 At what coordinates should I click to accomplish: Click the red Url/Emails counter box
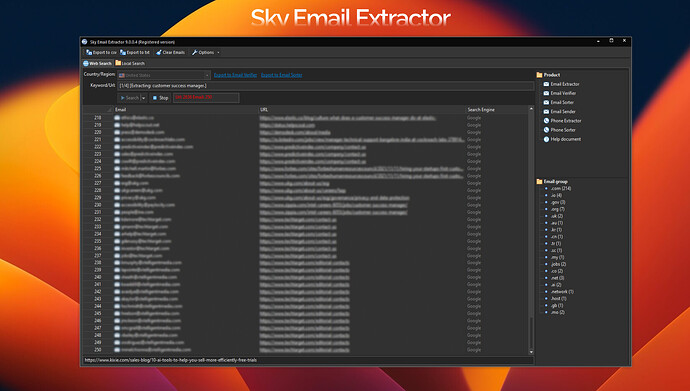point(206,98)
